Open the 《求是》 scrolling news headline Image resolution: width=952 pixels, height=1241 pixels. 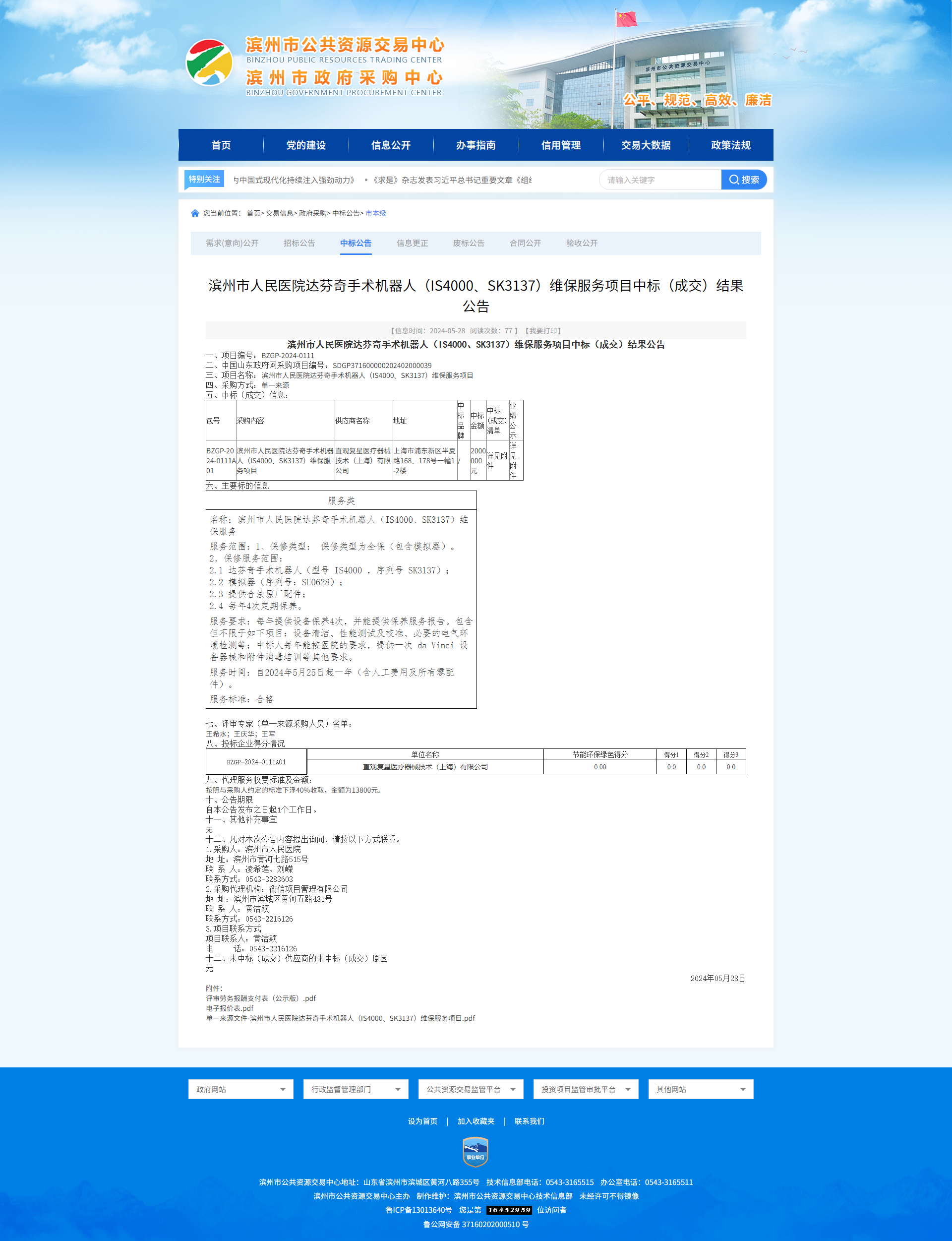coord(452,180)
